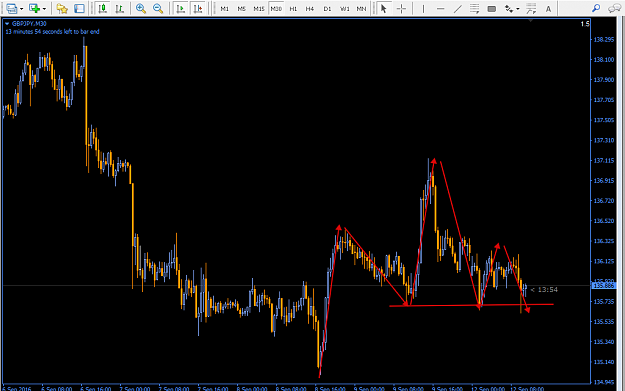Select the active M30 timeframe button

[276, 9]
